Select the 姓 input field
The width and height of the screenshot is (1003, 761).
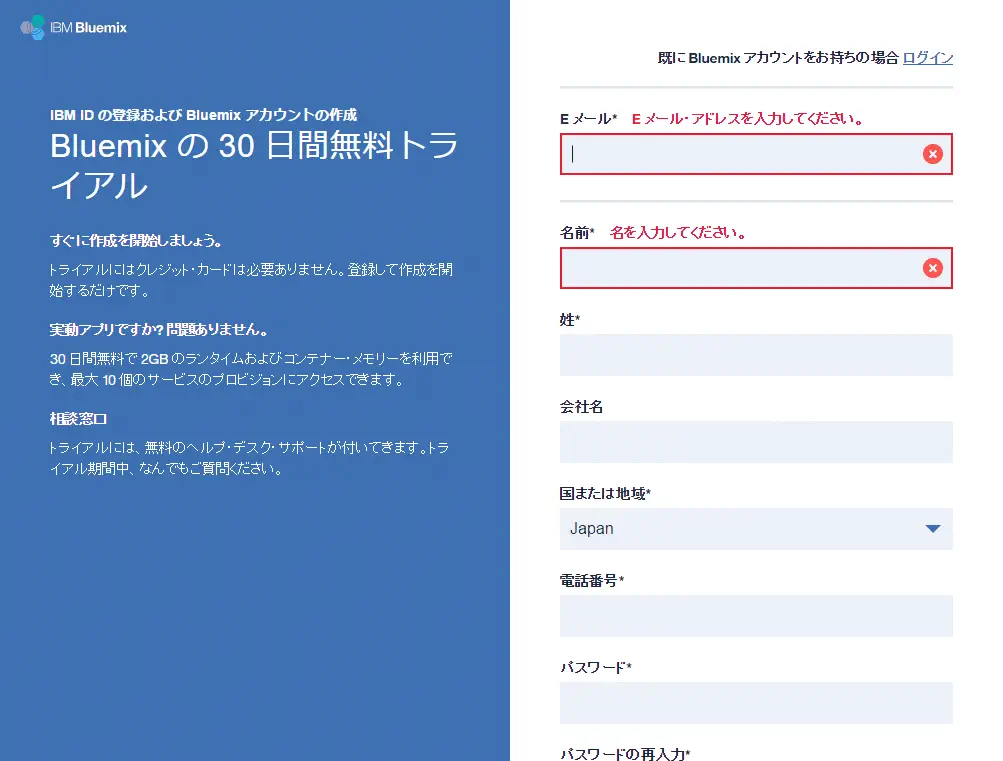click(x=755, y=355)
